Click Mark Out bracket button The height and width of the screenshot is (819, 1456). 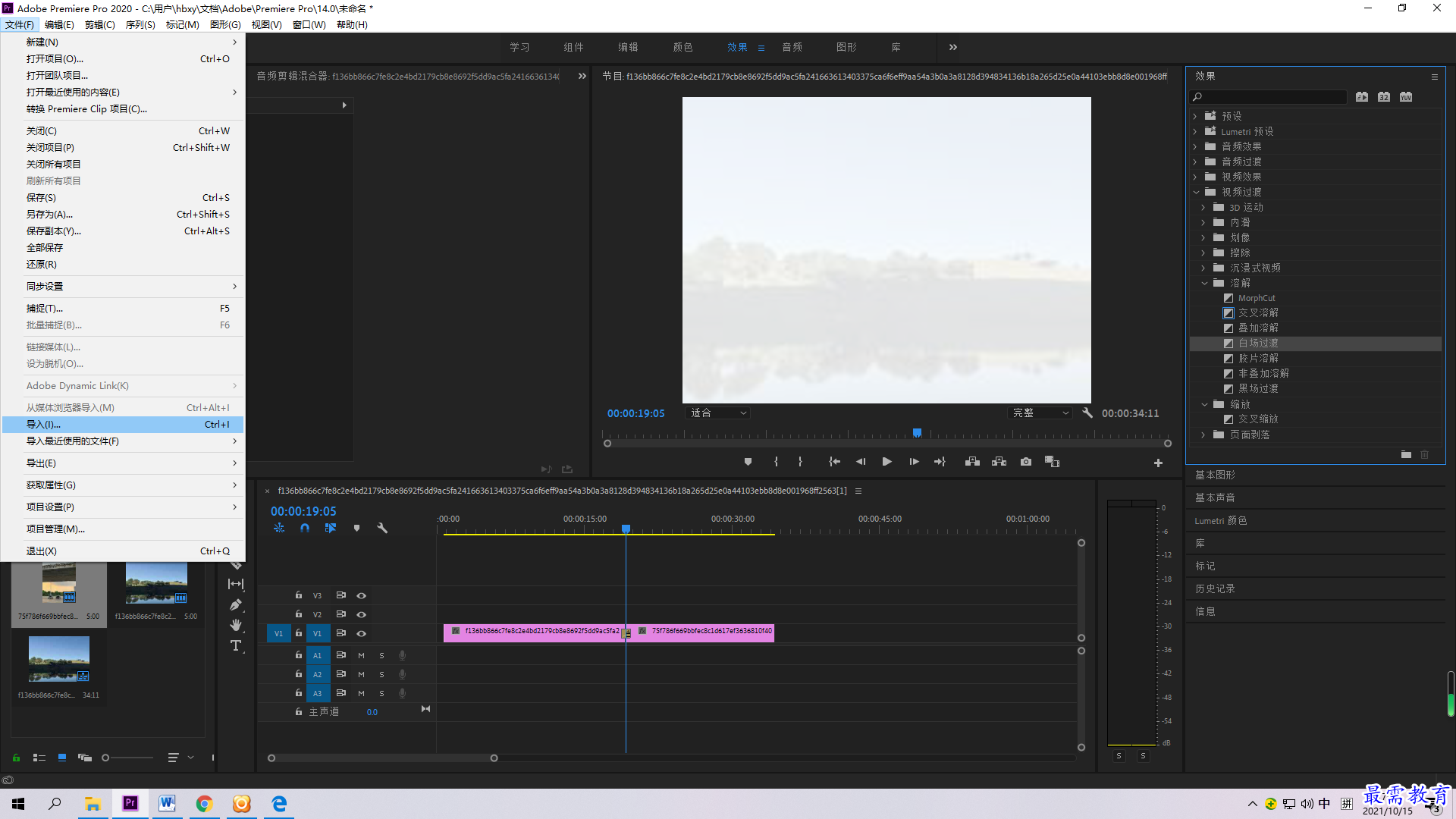(x=800, y=462)
